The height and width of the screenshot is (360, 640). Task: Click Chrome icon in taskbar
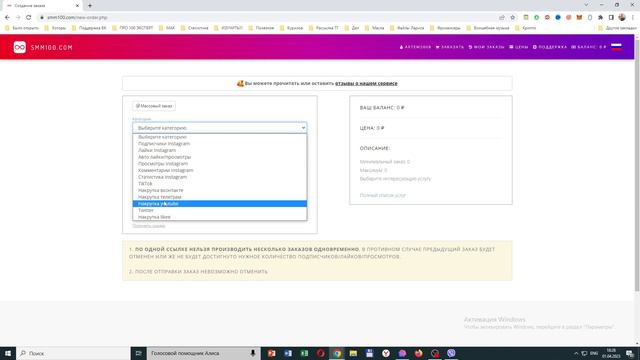337,353
